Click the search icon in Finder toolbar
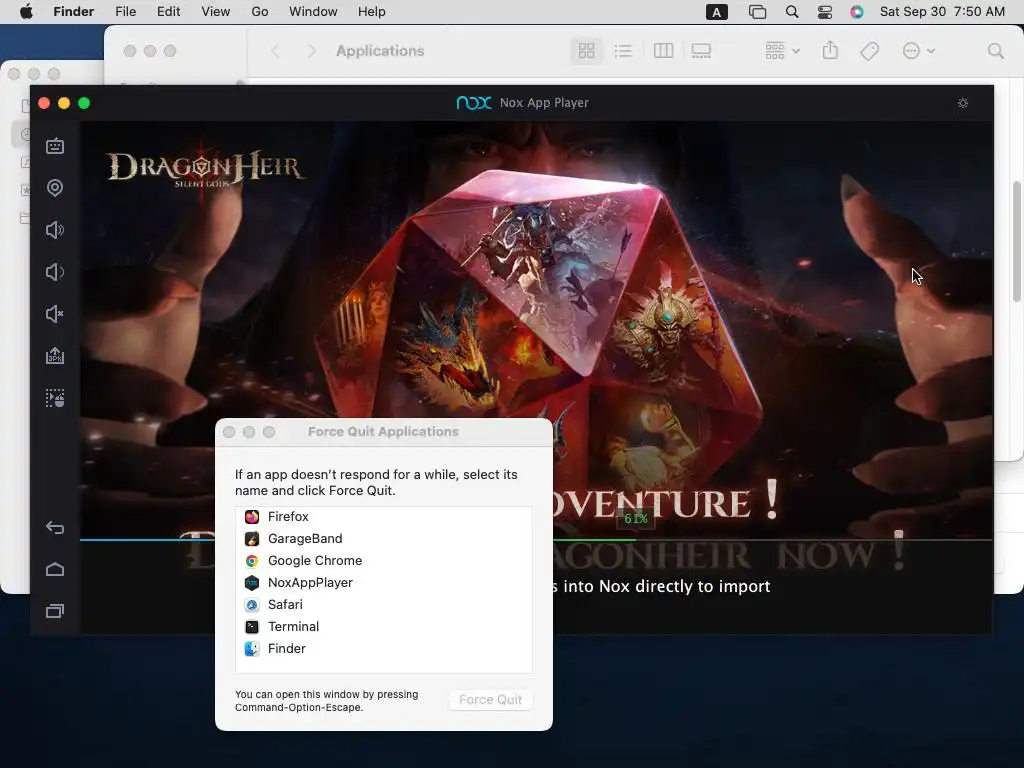Image resolution: width=1024 pixels, height=768 pixels. (x=995, y=51)
